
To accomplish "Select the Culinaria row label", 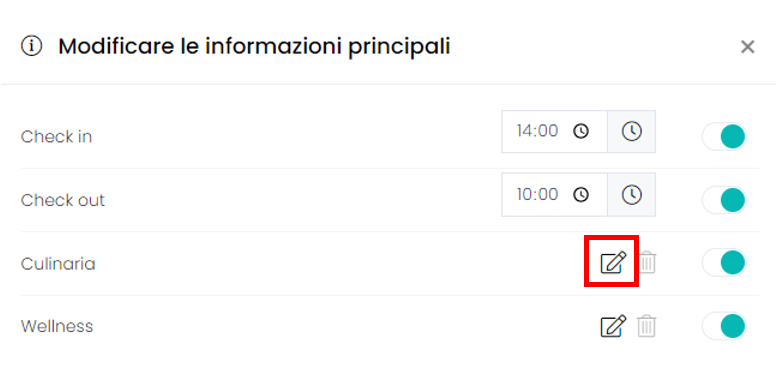I will pyautogui.click(x=58, y=263).
